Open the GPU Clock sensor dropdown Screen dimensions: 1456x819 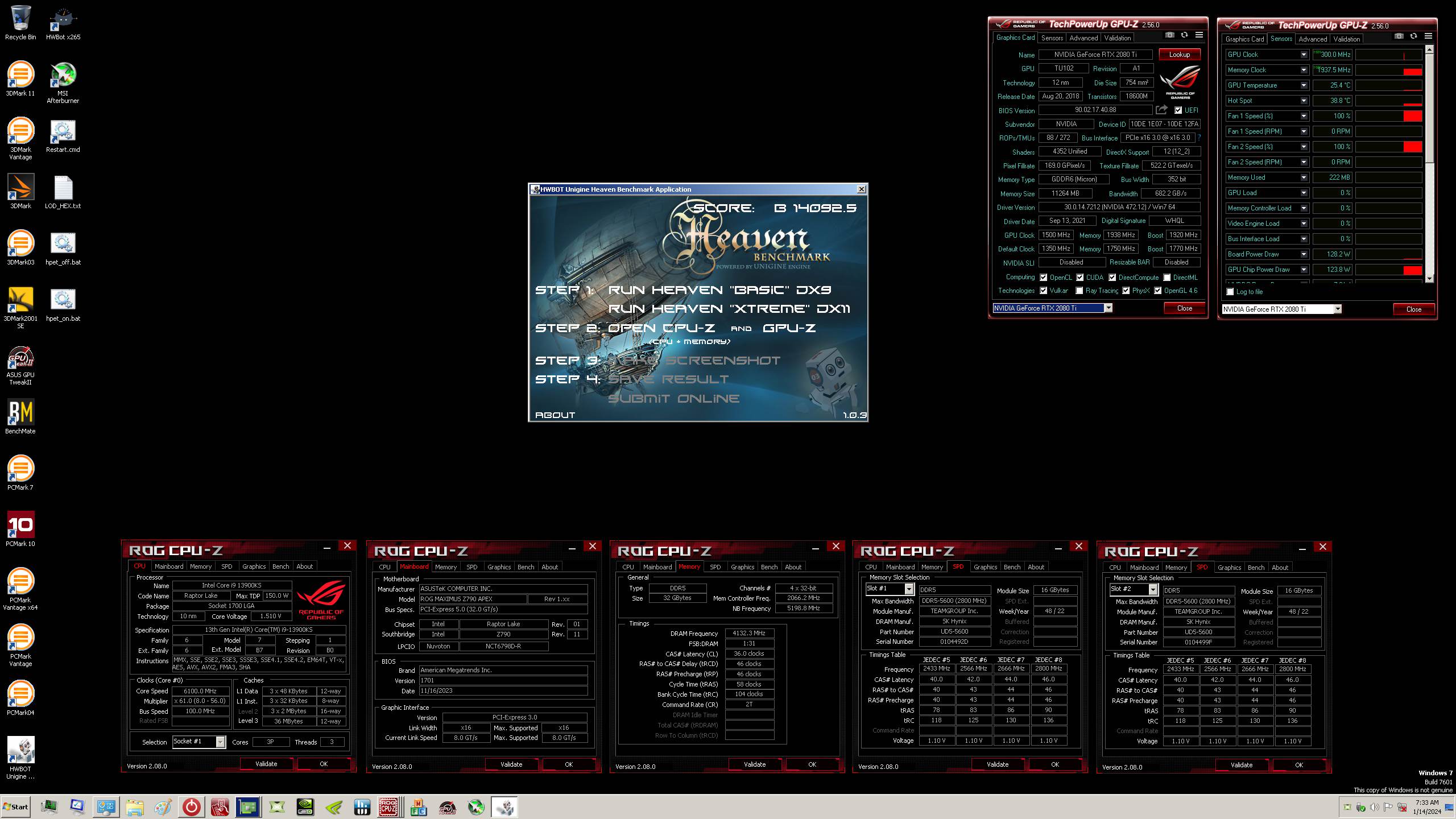click(x=1304, y=55)
